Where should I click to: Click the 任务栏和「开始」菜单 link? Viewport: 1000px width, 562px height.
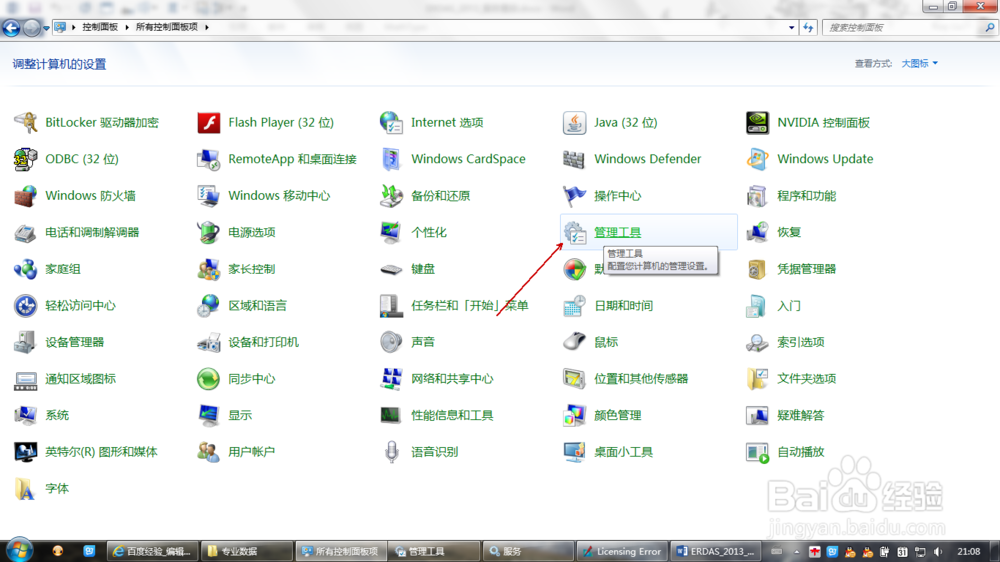click(x=470, y=306)
